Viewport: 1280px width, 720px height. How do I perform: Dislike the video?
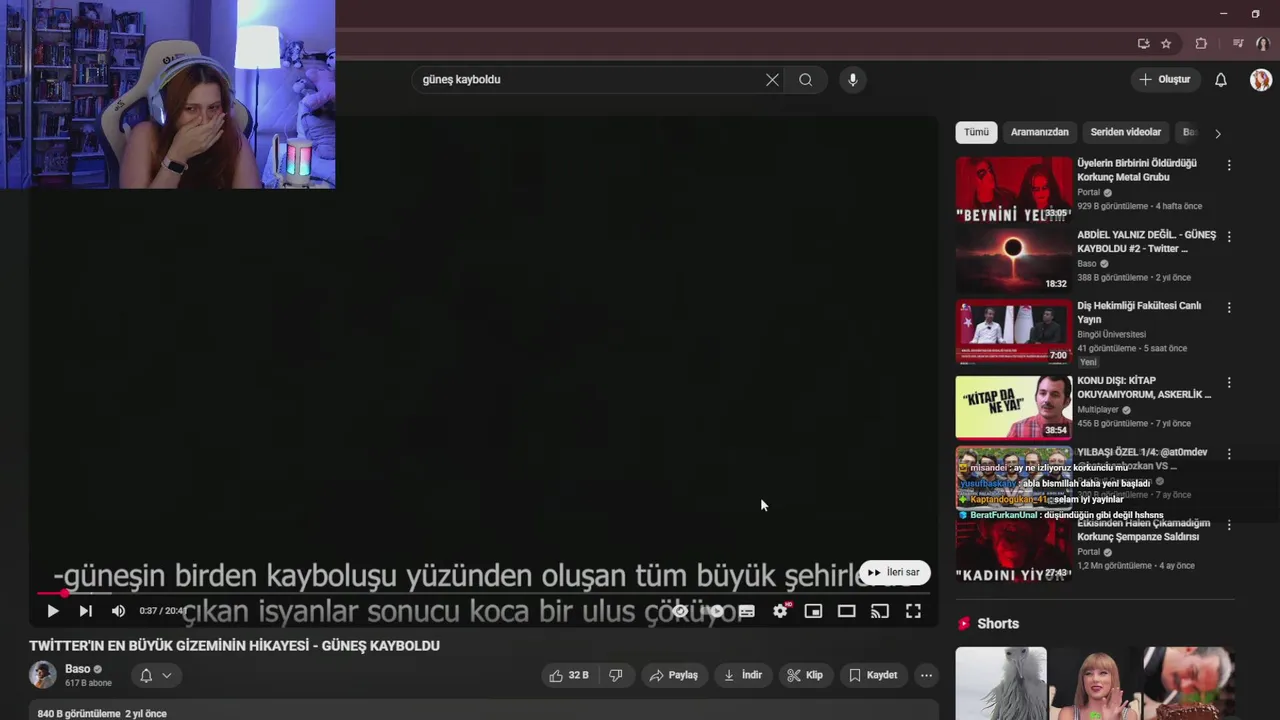616,675
